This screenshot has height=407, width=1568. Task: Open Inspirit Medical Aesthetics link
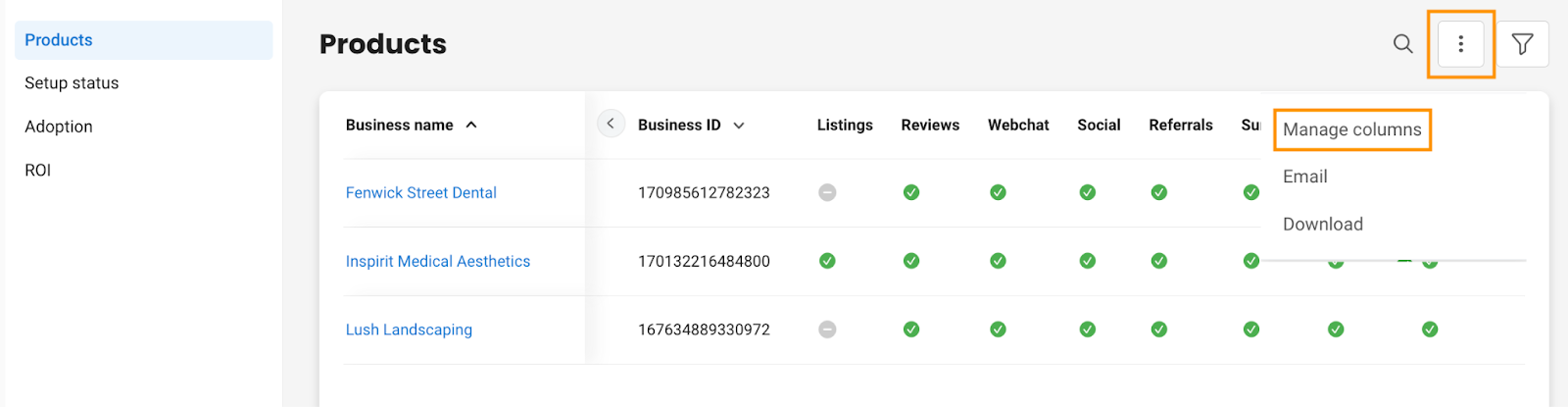pyautogui.click(x=437, y=261)
